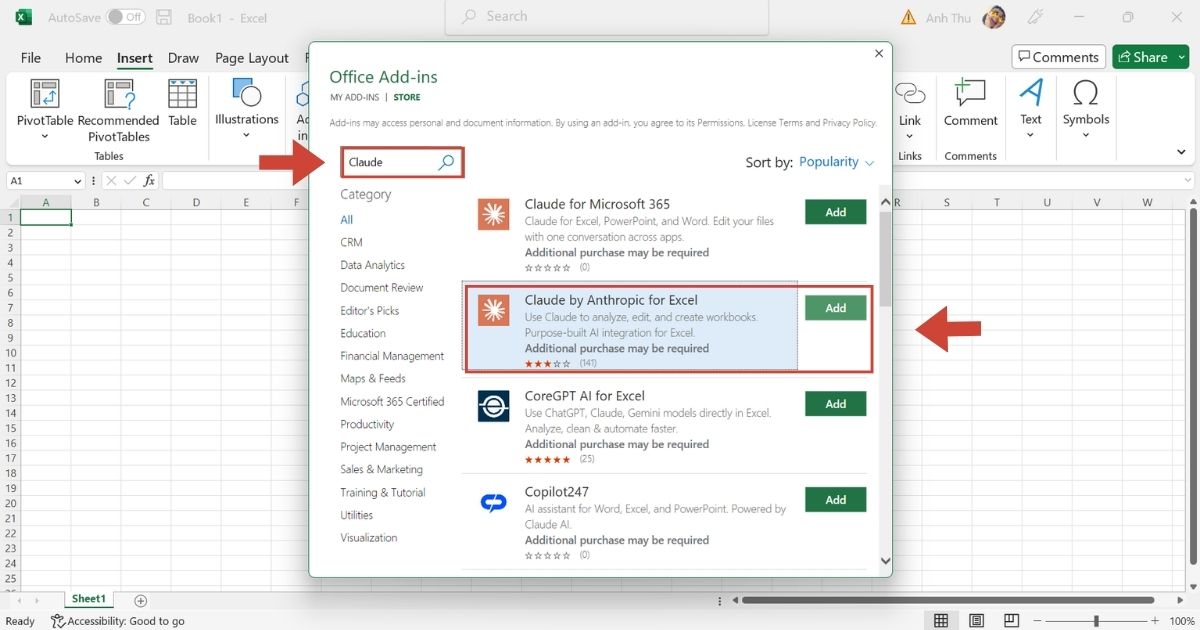
Task: Click the Save disk icon in title bar
Action: [x=166, y=17]
